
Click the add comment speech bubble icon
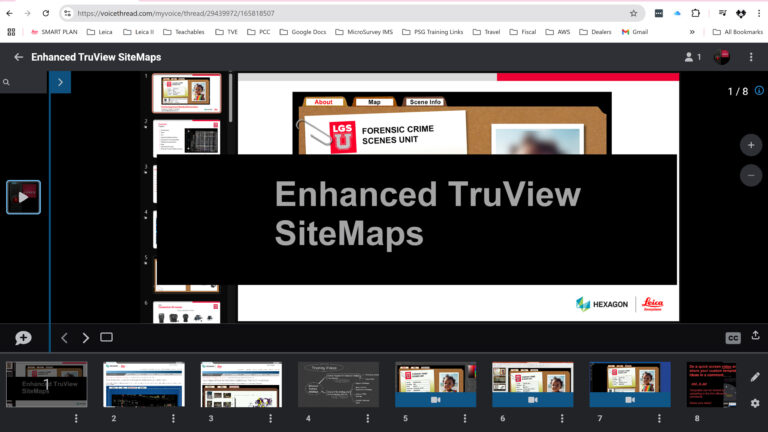coord(23,338)
